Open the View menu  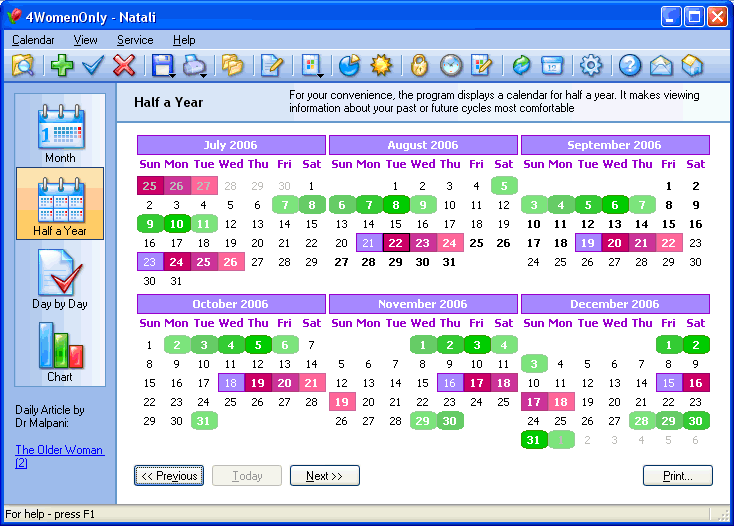pyautogui.click(x=86, y=40)
